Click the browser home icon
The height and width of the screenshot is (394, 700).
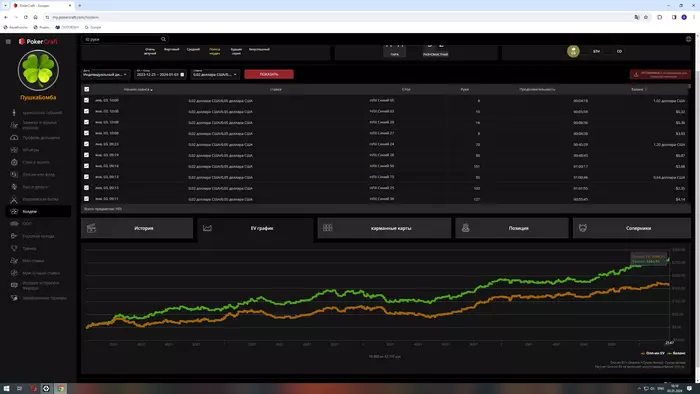coord(35,17)
